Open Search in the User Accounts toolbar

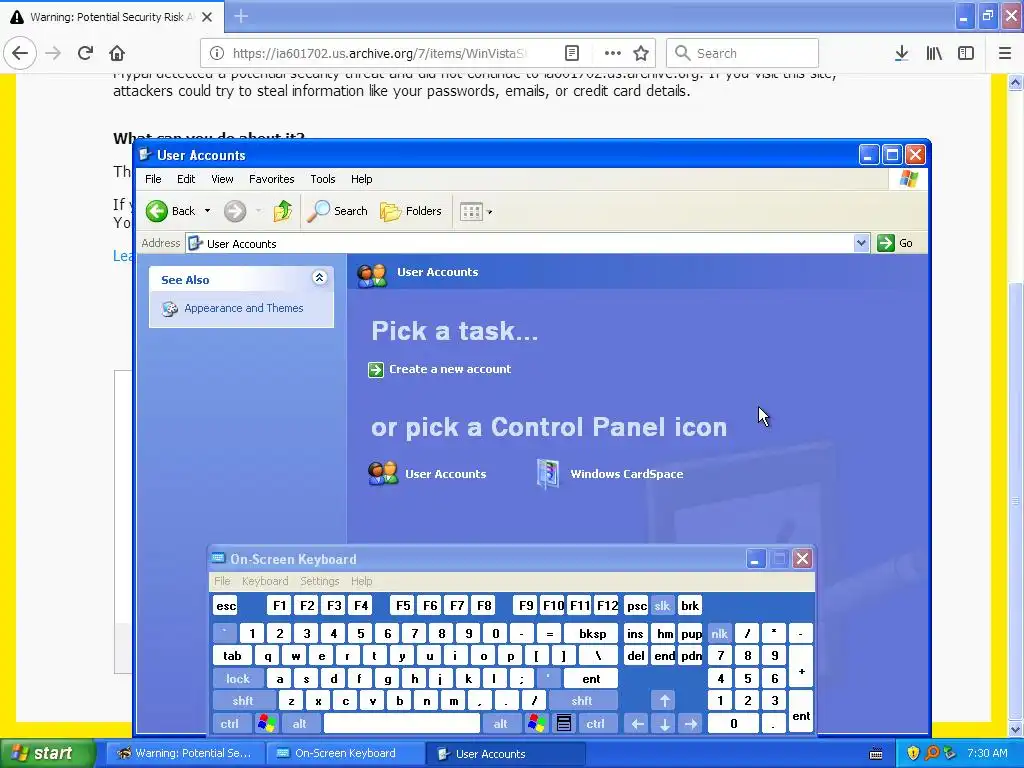(x=337, y=211)
